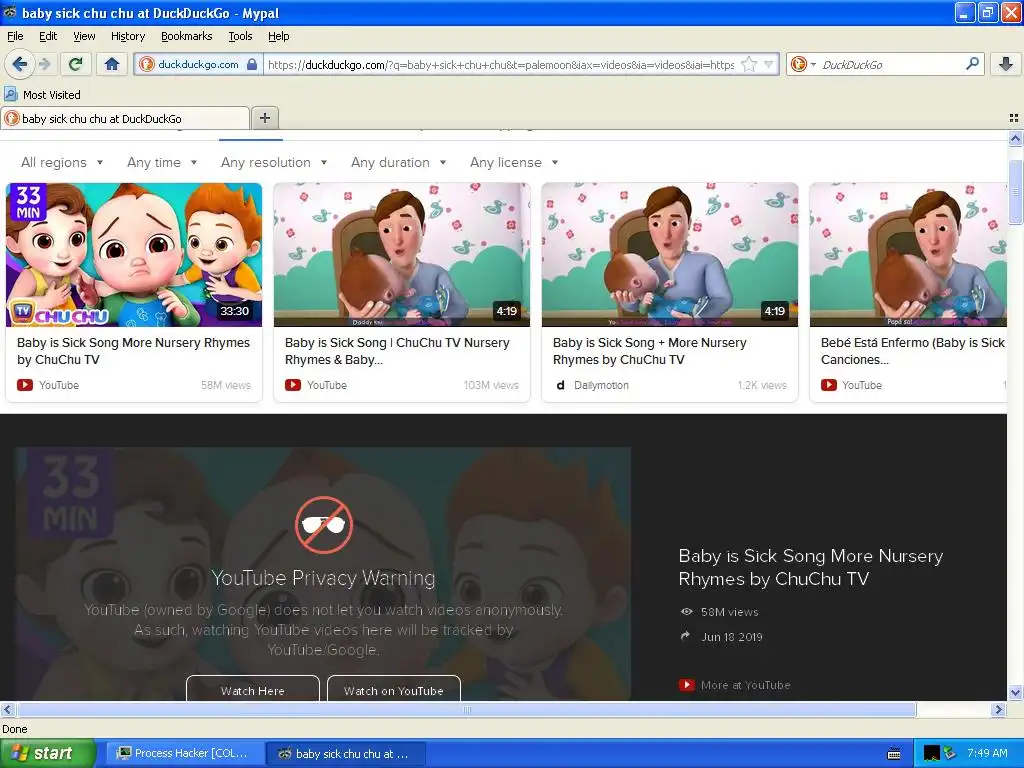Click YouTube icon under 58M views video card

(25, 385)
